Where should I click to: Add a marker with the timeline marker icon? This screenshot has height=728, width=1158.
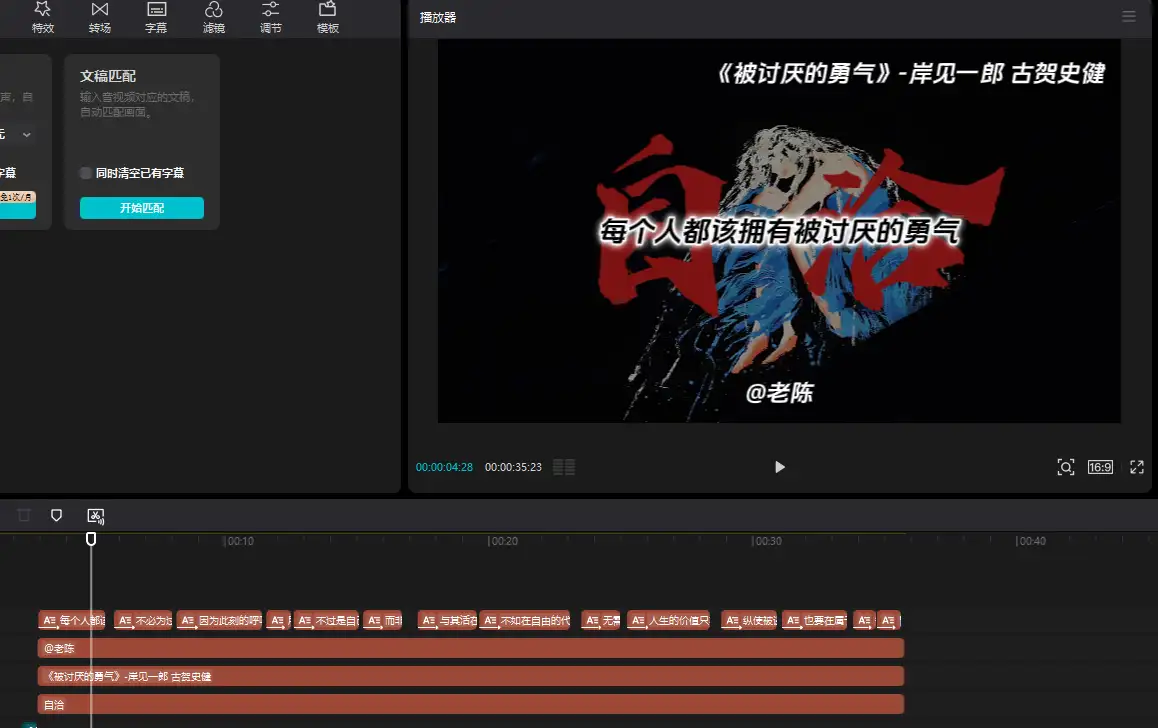click(x=56, y=515)
